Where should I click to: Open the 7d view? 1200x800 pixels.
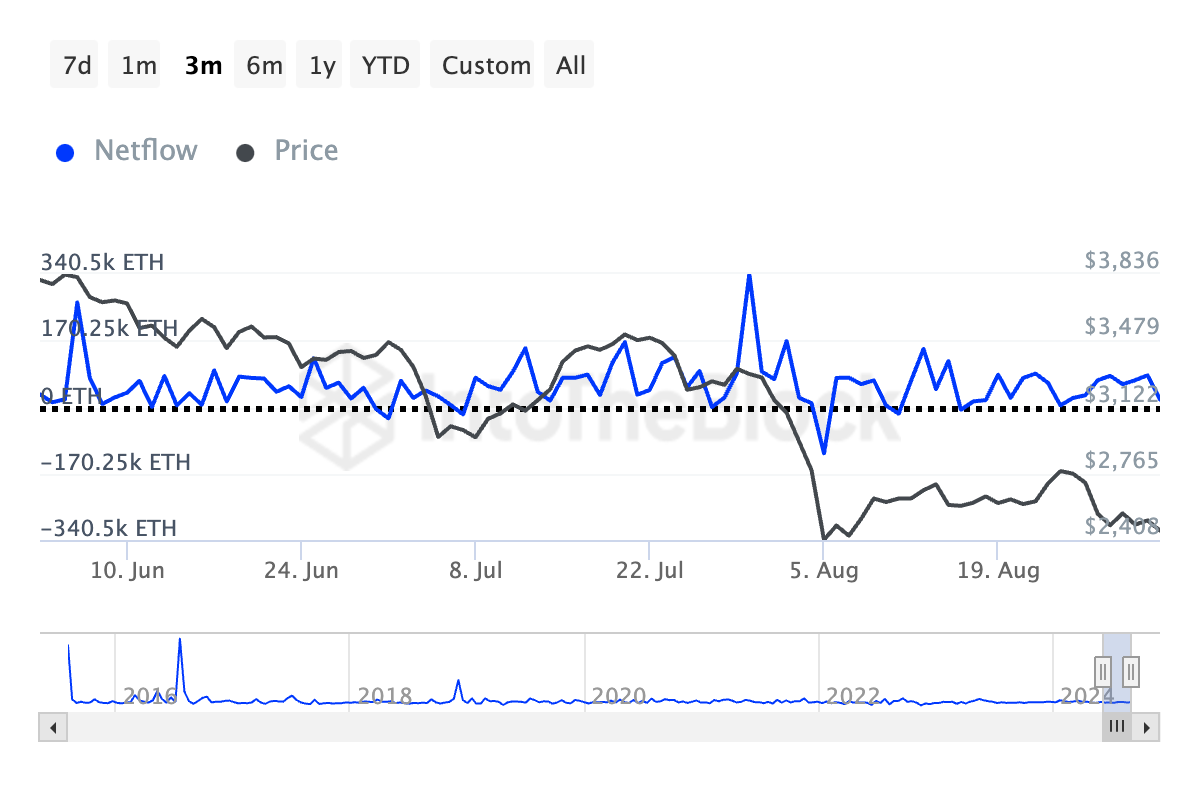tap(74, 64)
